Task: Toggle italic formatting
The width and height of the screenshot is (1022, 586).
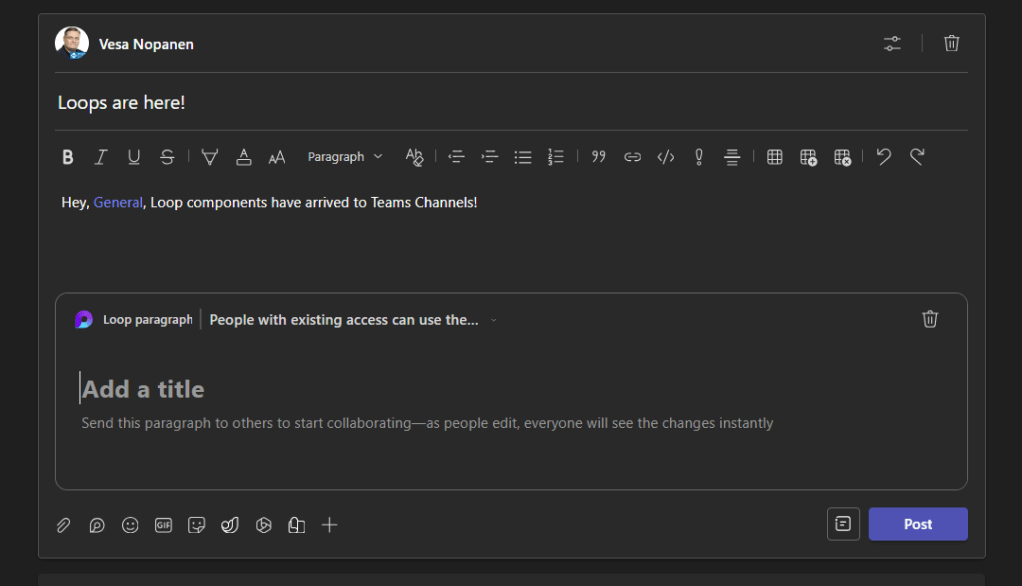Action: tap(101, 157)
